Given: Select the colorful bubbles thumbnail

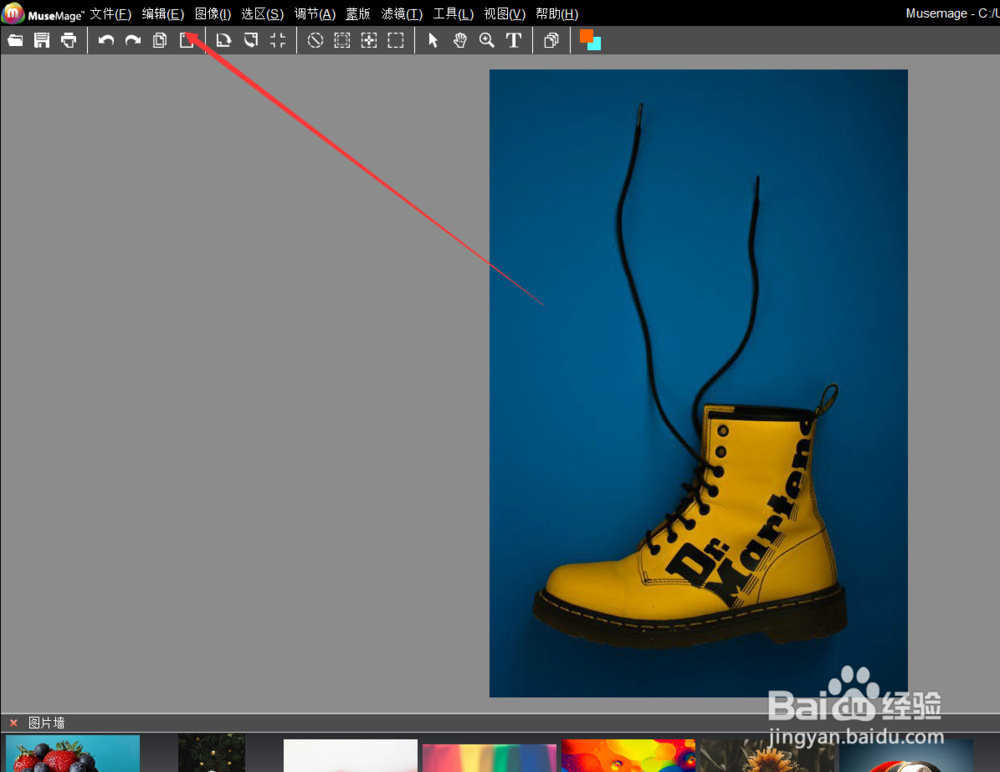Looking at the screenshot, I should pos(628,755).
